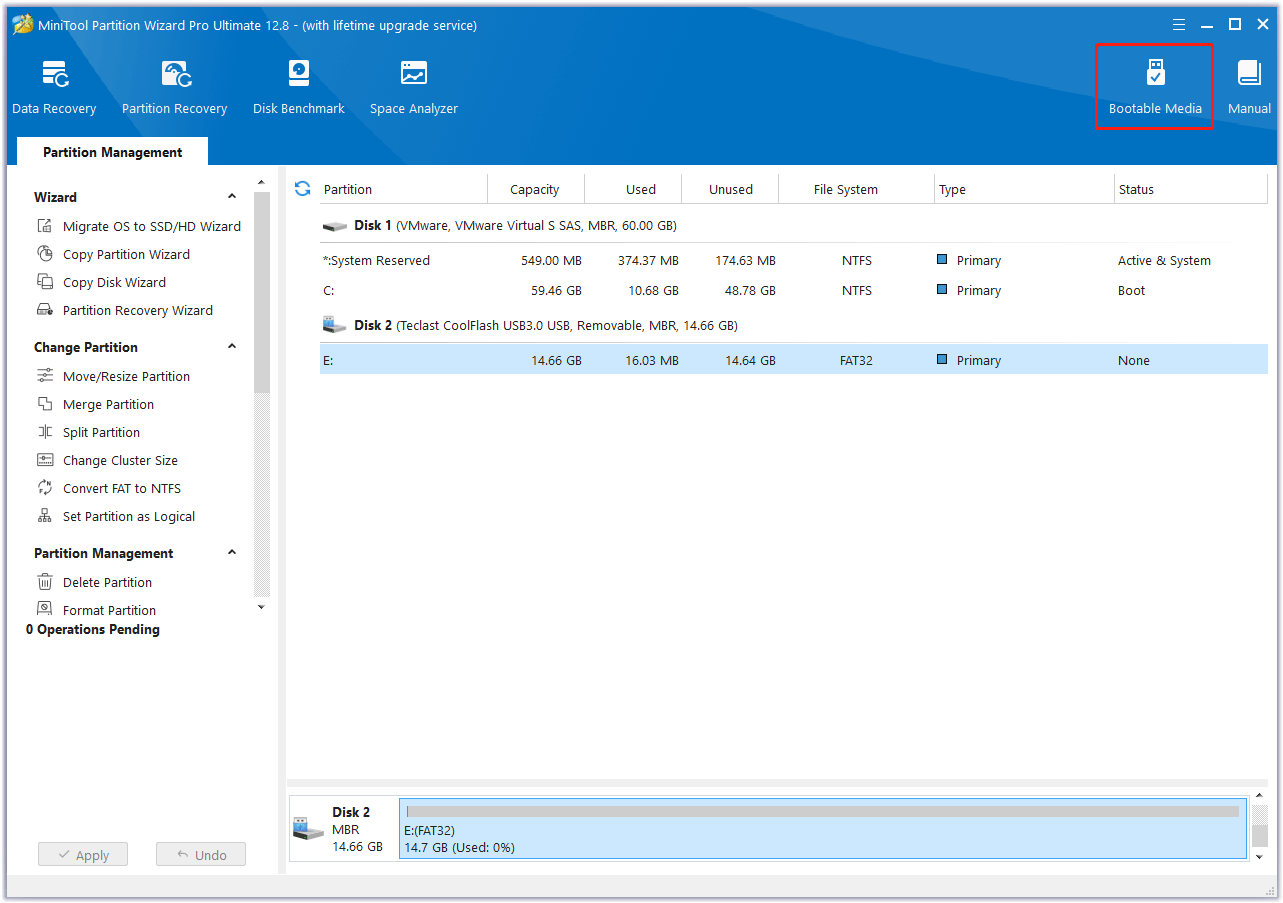The width and height of the screenshot is (1283, 903).
Task: Sort partitions by the Capacity column header
Action: point(534,189)
